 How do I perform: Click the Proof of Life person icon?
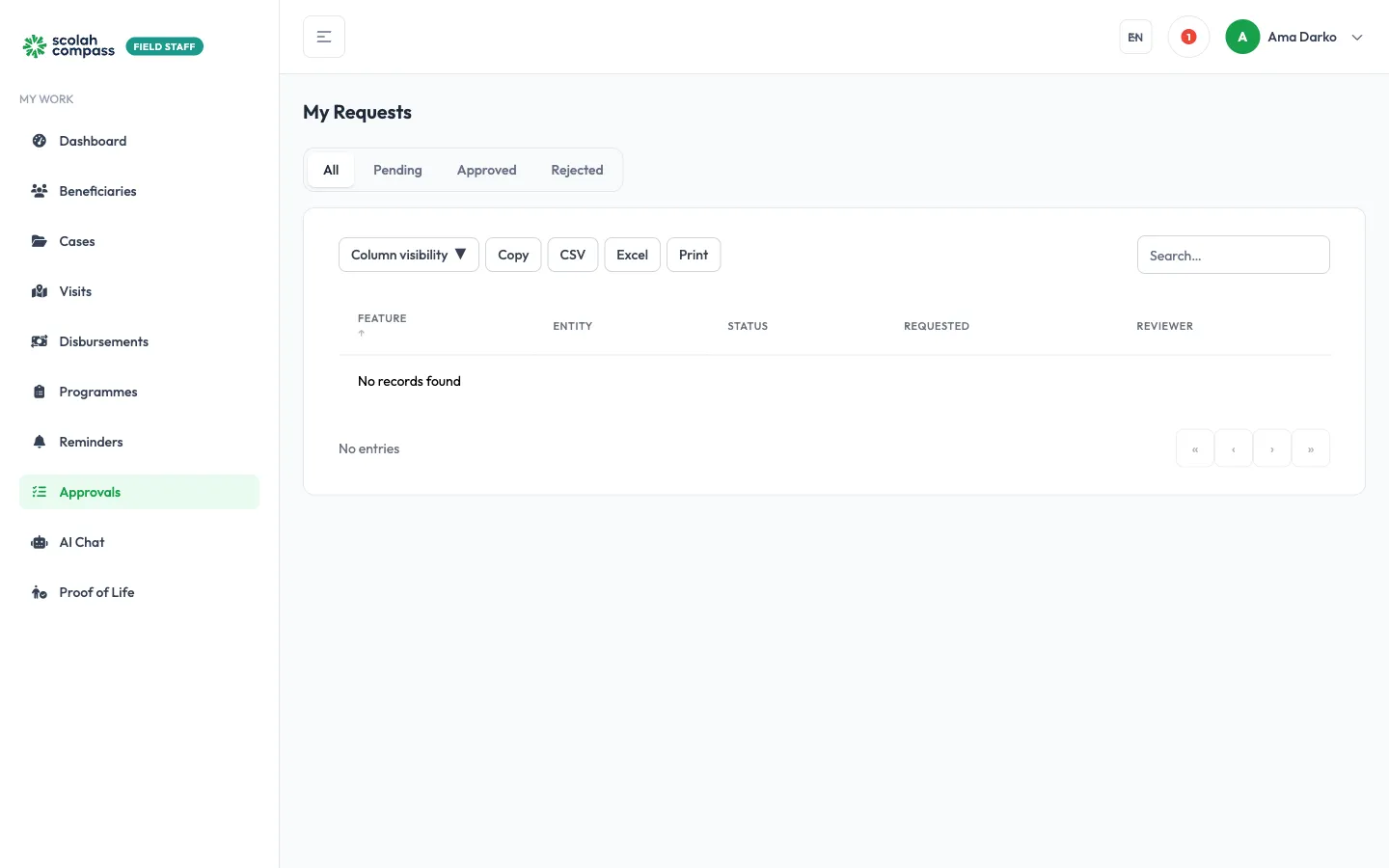(x=40, y=592)
